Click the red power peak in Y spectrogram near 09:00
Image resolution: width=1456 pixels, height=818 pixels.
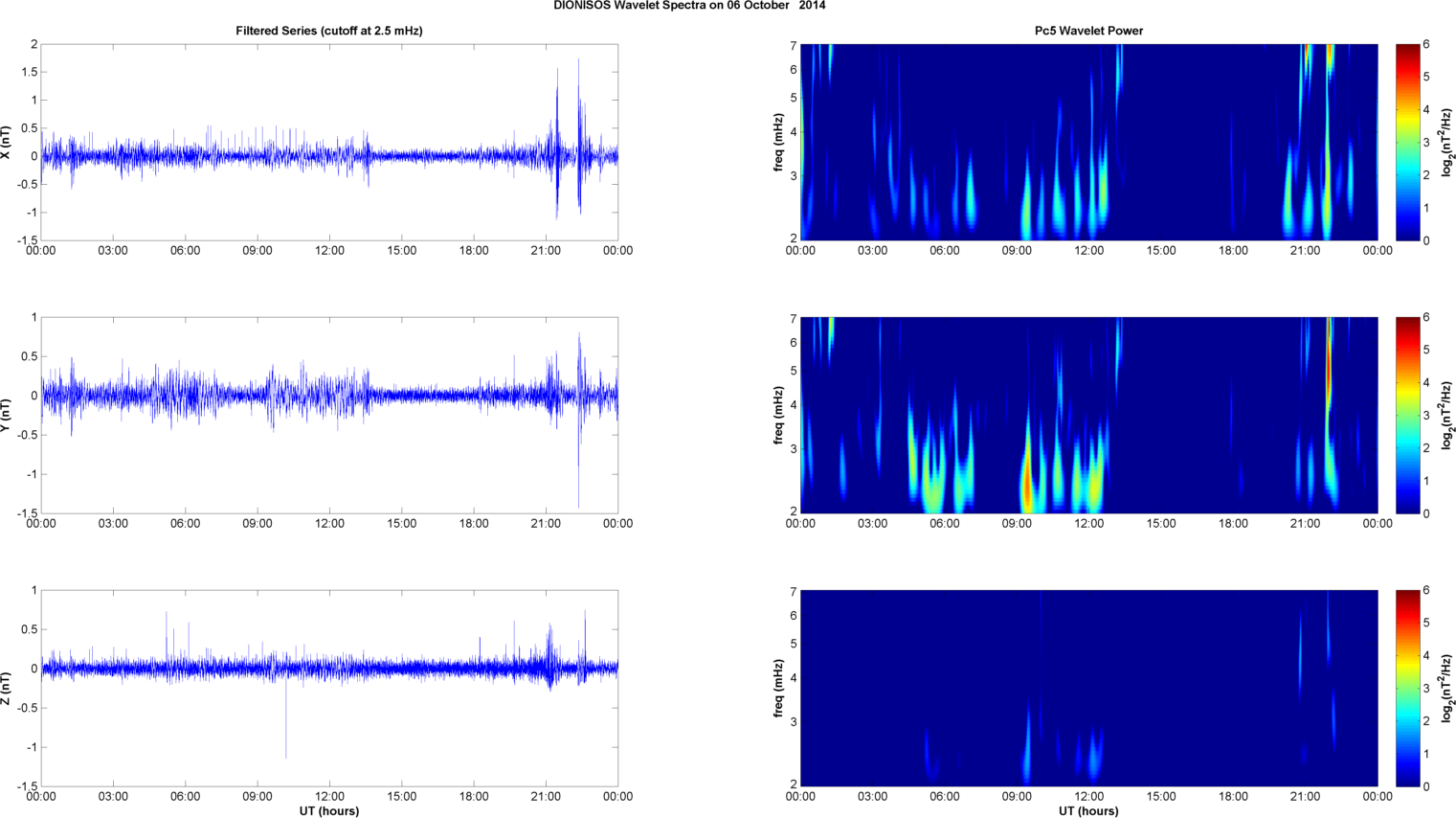(x=1027, y=484)
